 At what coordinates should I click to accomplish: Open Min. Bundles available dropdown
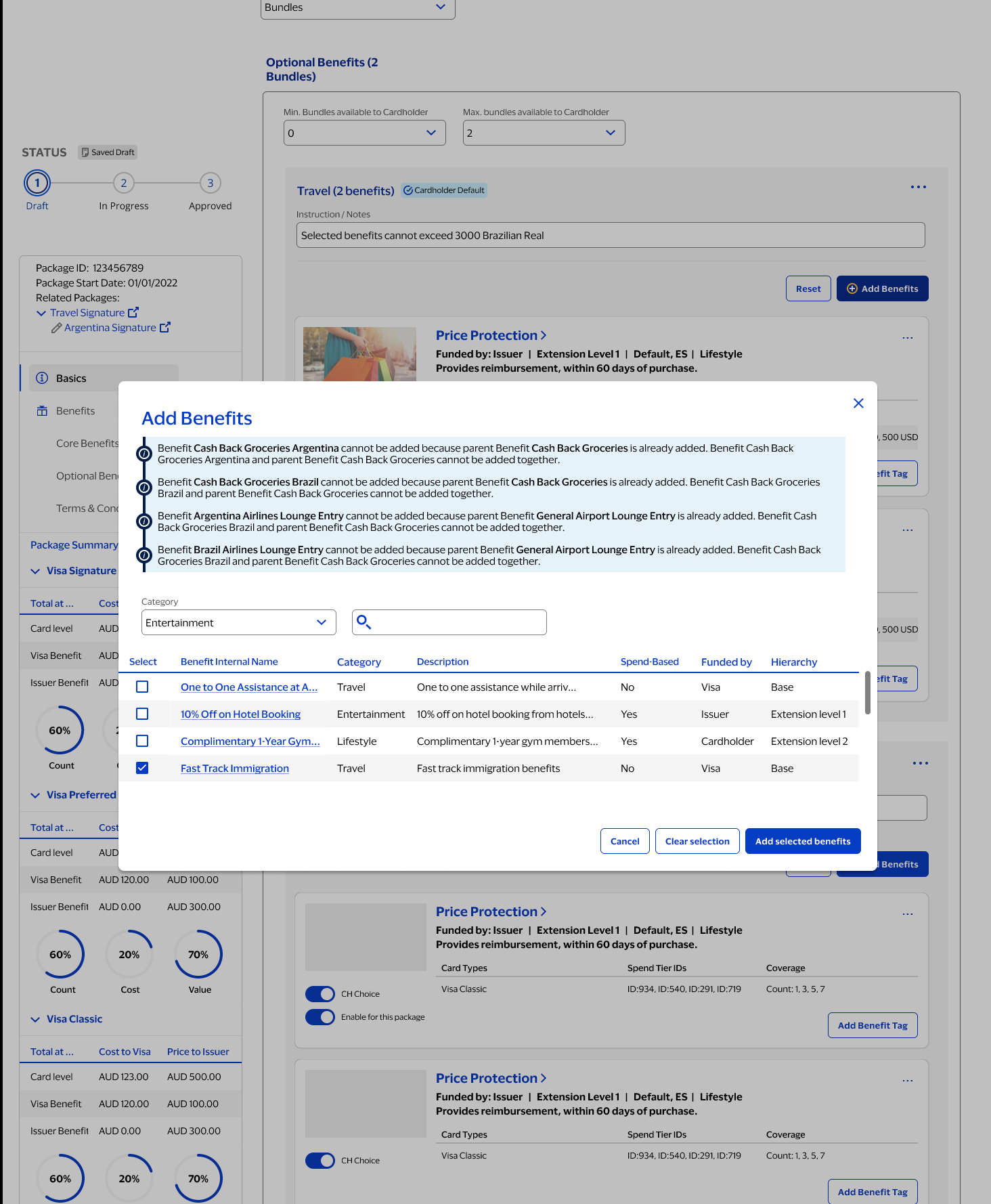[365, 133]
